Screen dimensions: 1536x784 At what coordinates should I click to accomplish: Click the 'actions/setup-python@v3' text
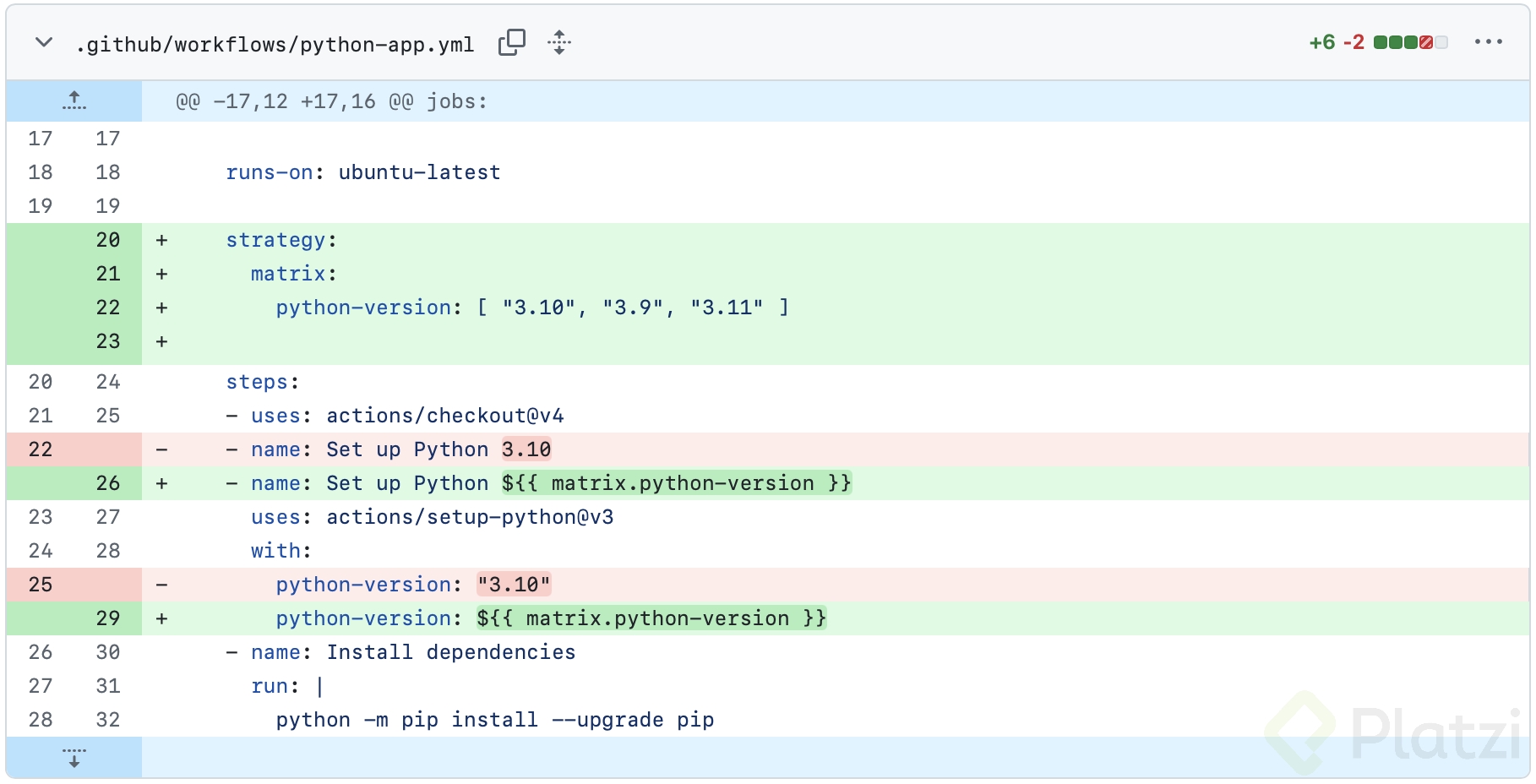(x=470, y=517)
